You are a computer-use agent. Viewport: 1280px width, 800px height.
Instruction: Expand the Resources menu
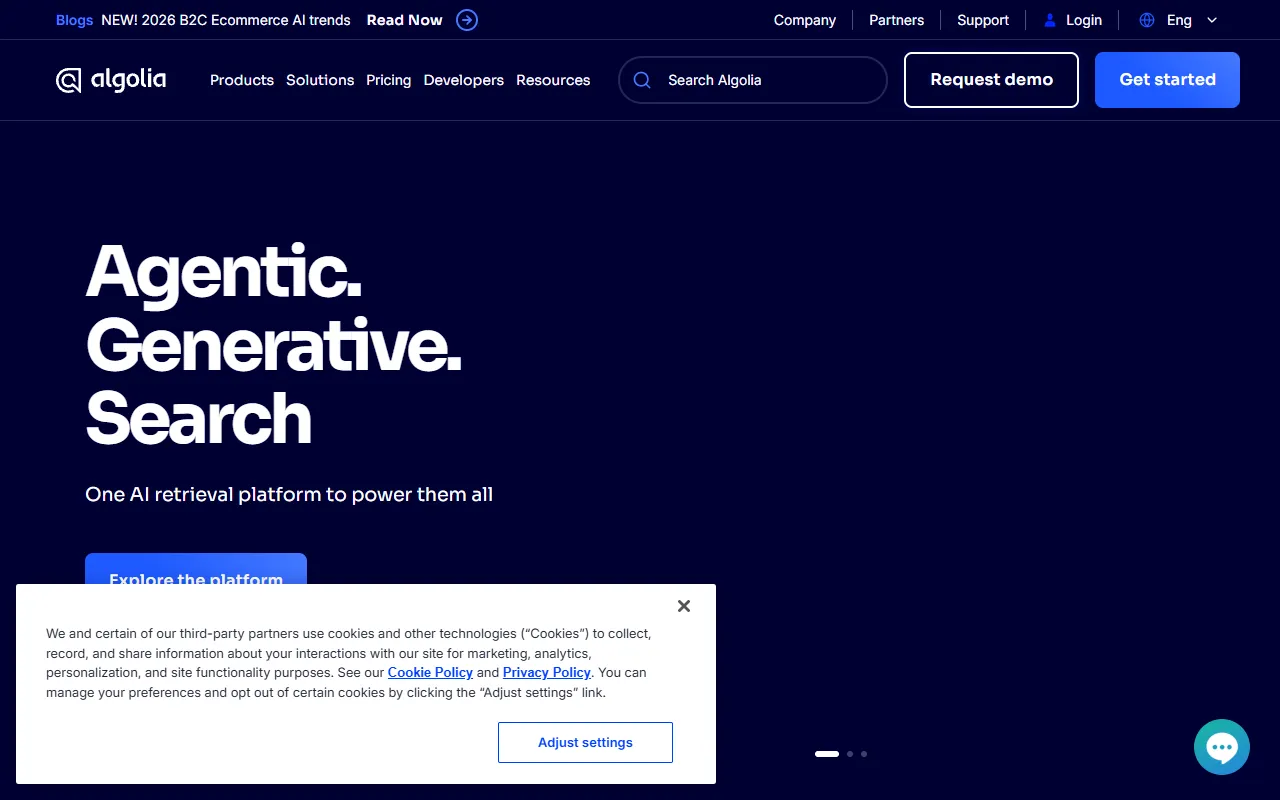tap(553, 80)
